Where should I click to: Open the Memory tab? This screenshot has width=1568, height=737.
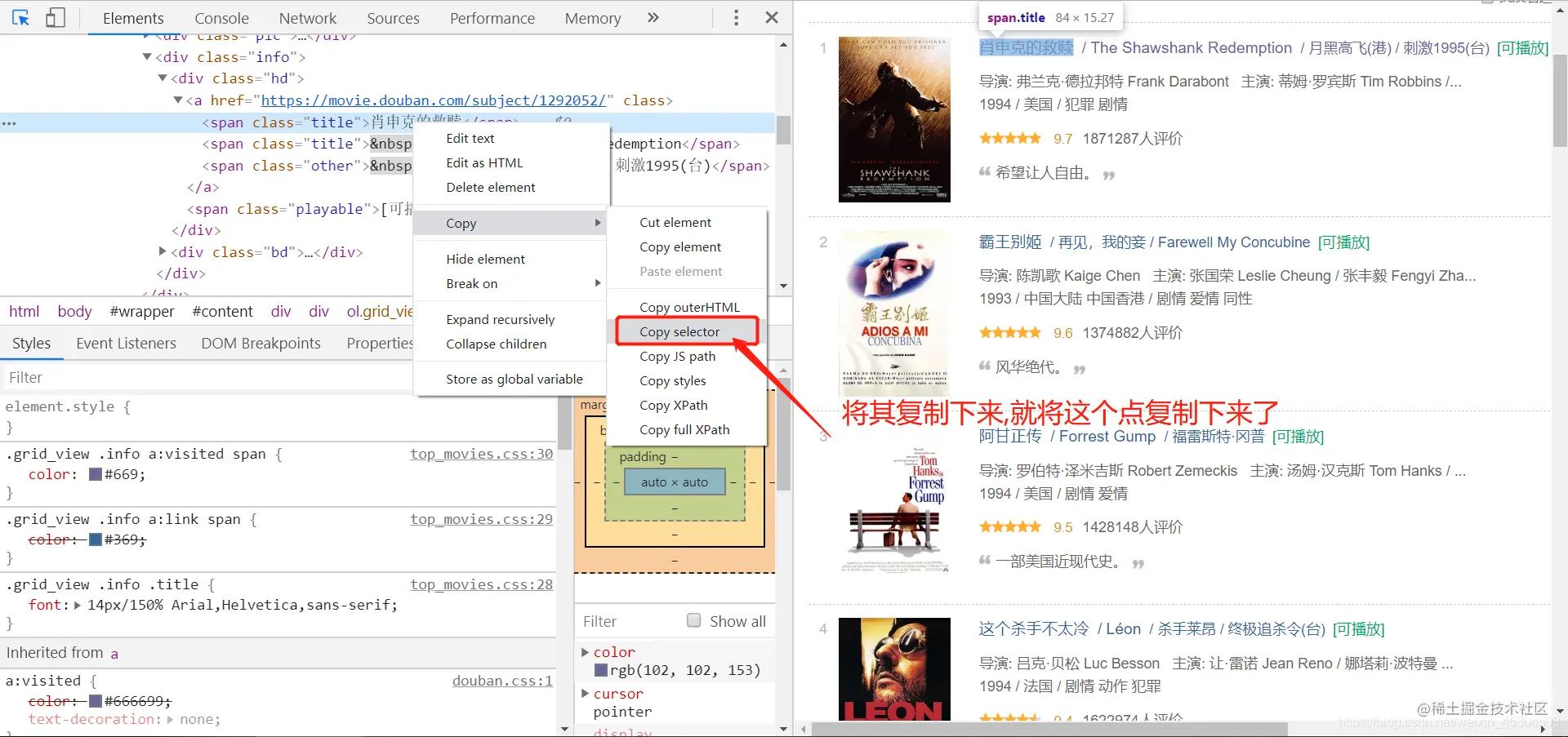(593, 18)
